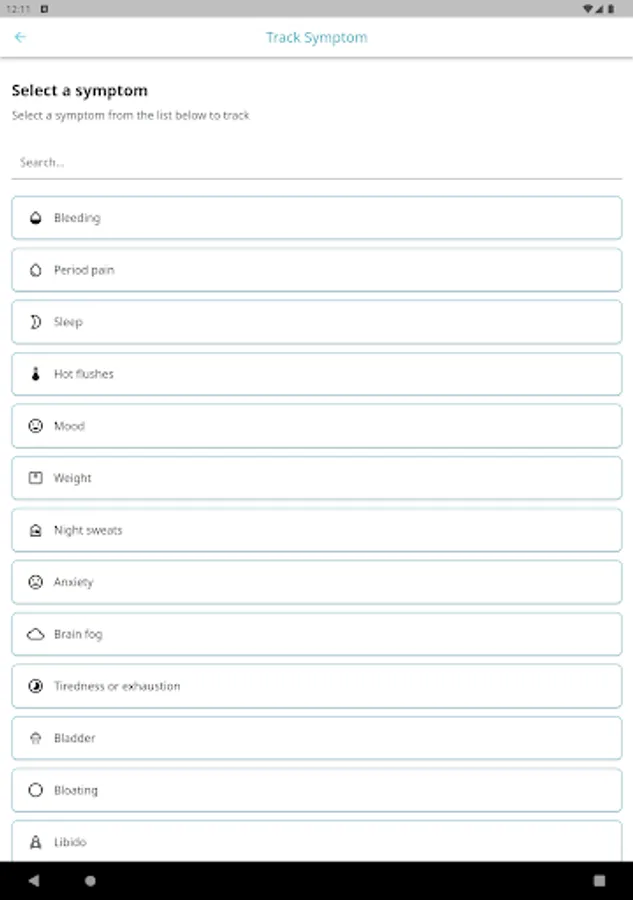The image size is (633, 900).
Task: Select Brain fog from the list
Action: point(316,634)
